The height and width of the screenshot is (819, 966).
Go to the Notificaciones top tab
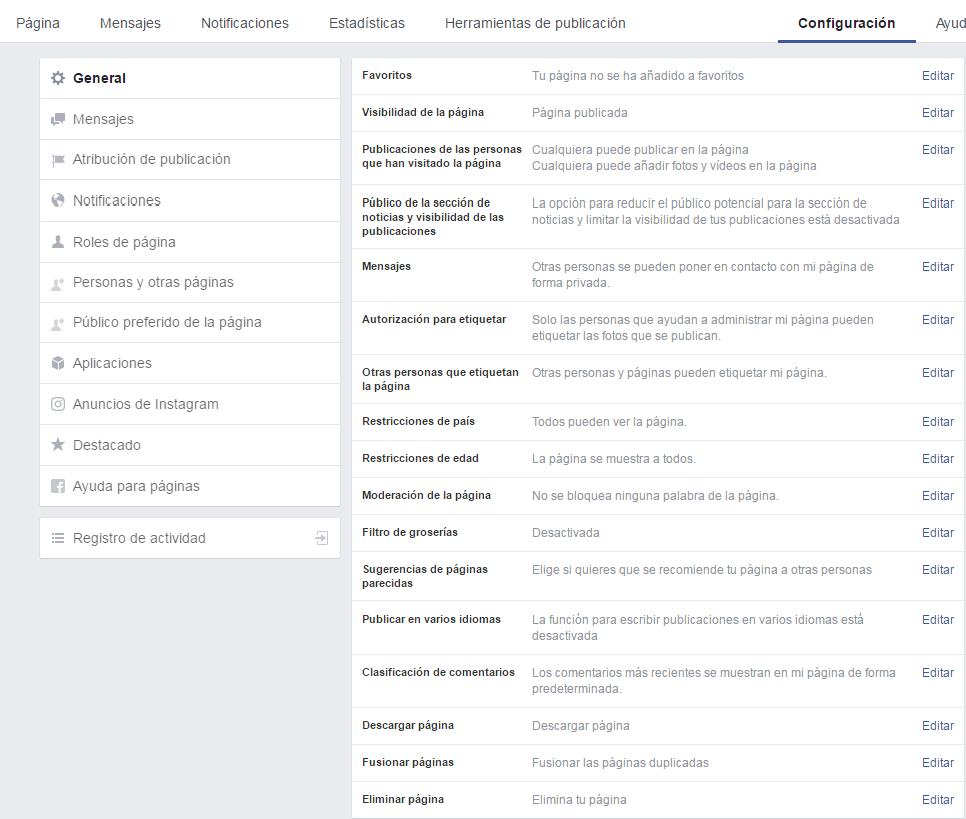tap(244, 23)
